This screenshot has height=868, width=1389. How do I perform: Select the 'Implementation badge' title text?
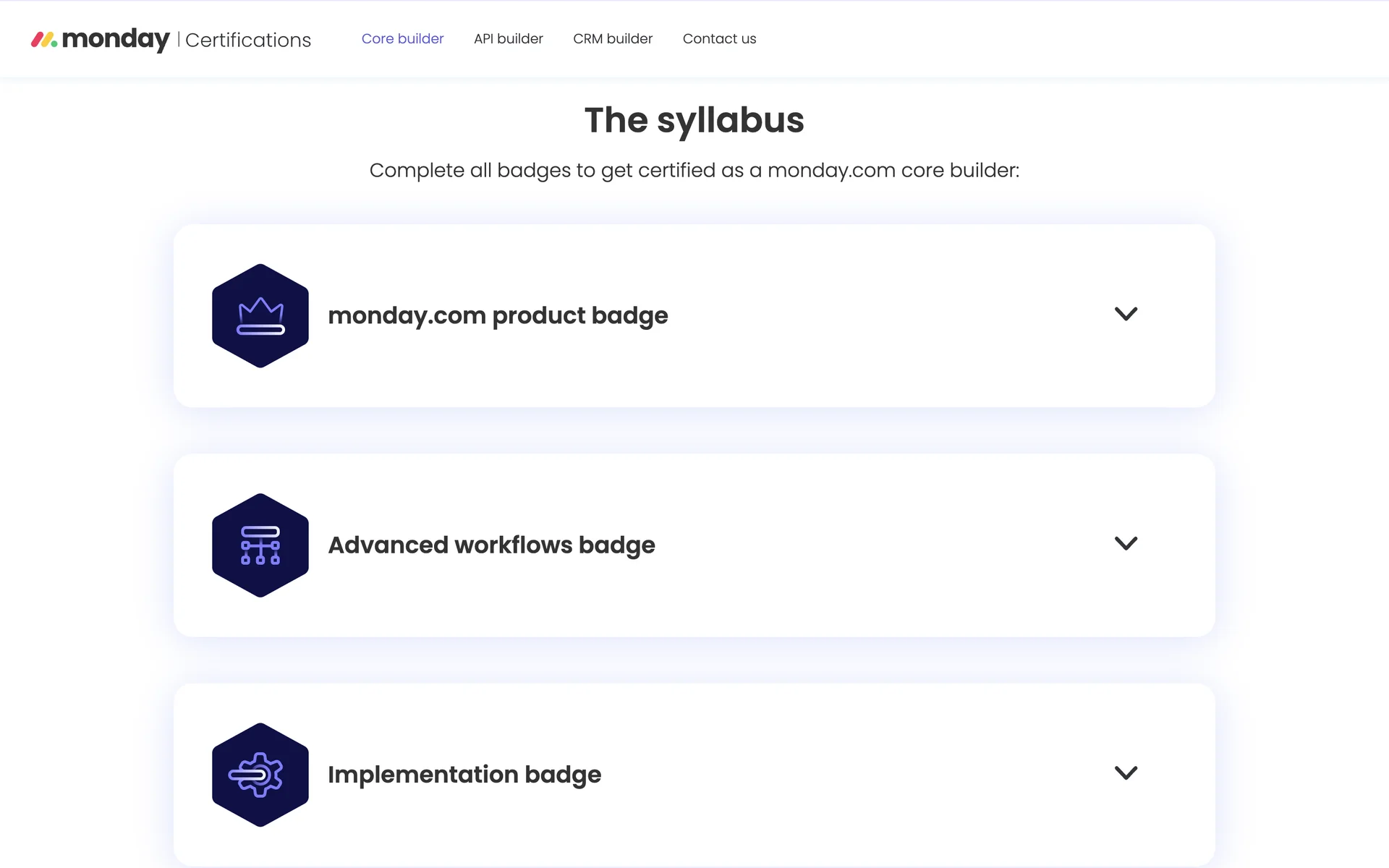464,775
